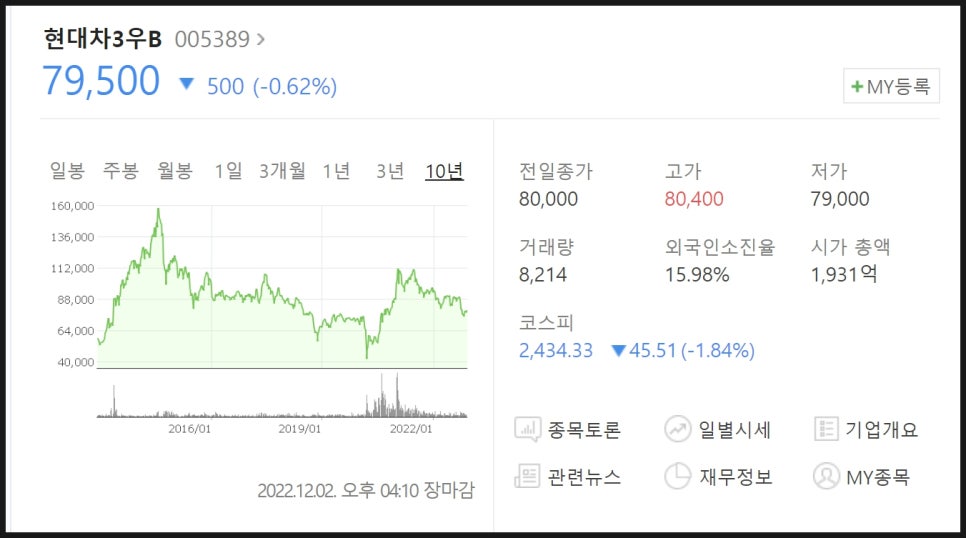Click the 일별시세 chart icon
966x538 pixels.
677,430
